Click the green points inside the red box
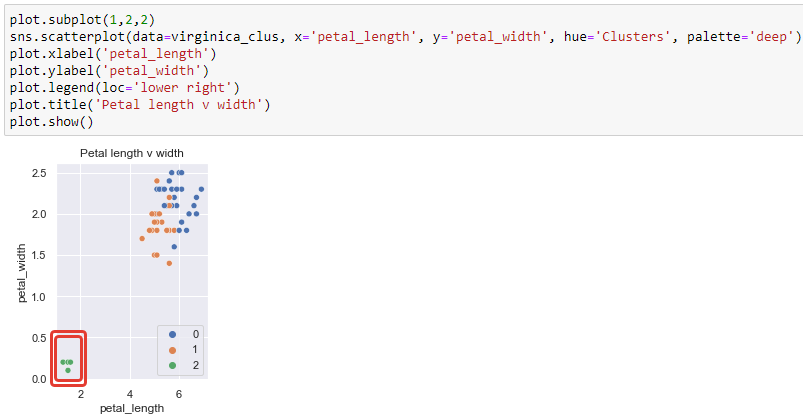This screenshot has height=419, width=803. pos(67,362)
